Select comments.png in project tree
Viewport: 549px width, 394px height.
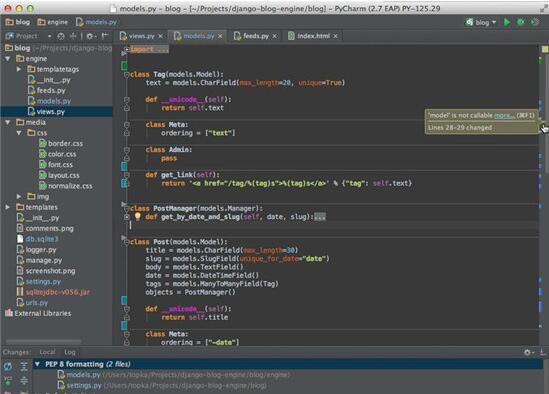click(45, 228)
